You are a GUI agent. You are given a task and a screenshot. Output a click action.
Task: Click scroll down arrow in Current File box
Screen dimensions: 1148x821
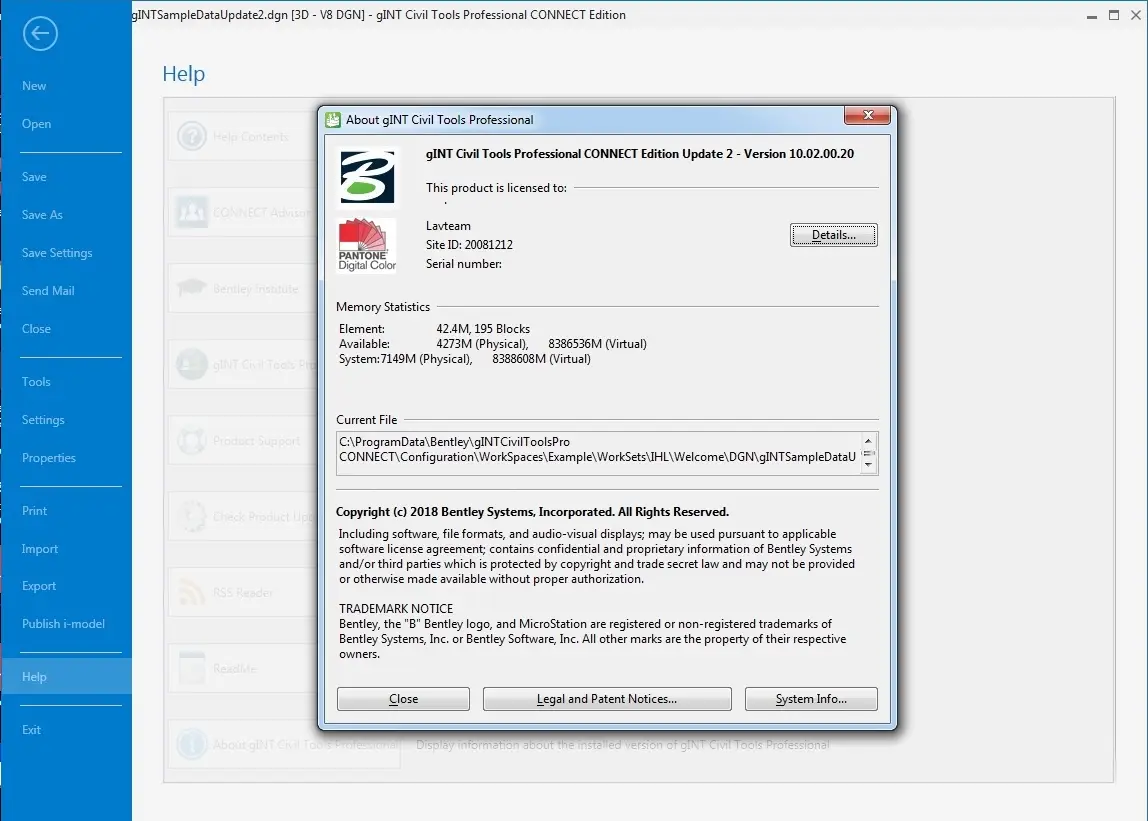[x=868, y=464]
